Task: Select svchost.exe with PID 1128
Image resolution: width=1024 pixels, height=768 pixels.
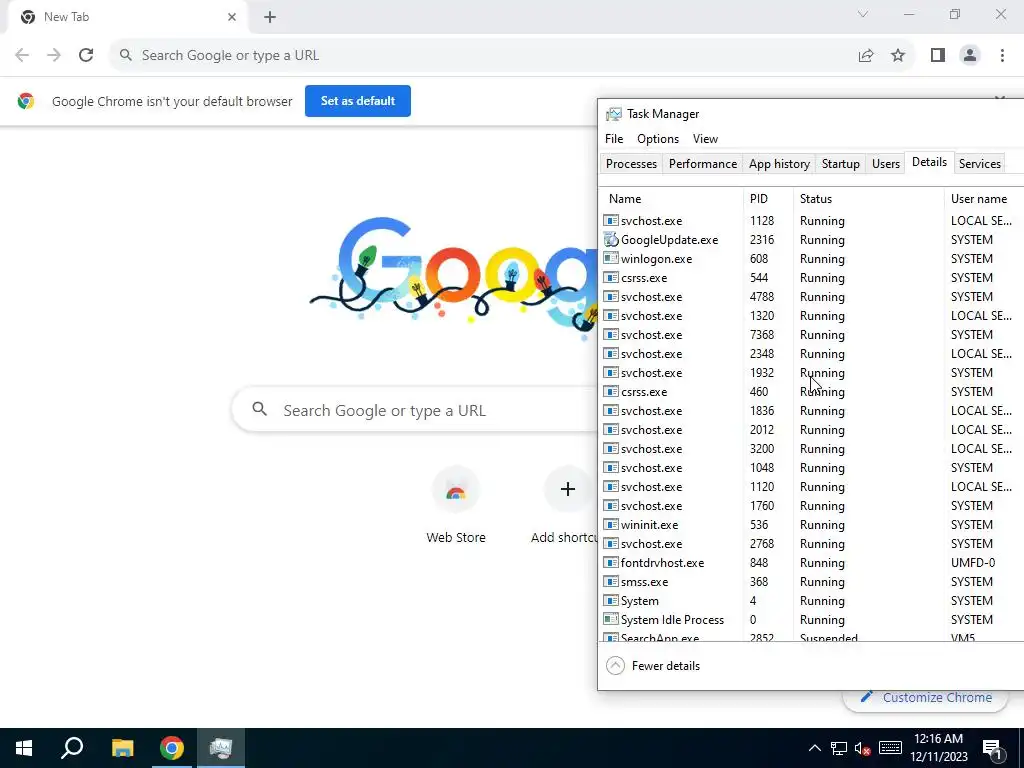Action: click(x=812, y=221)
